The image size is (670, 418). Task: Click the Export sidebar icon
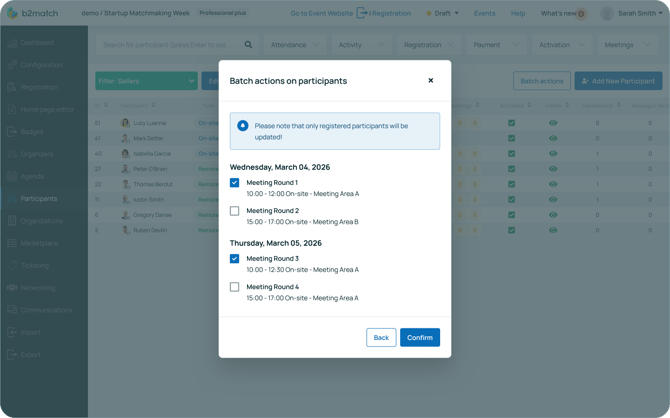pos(12,355)
